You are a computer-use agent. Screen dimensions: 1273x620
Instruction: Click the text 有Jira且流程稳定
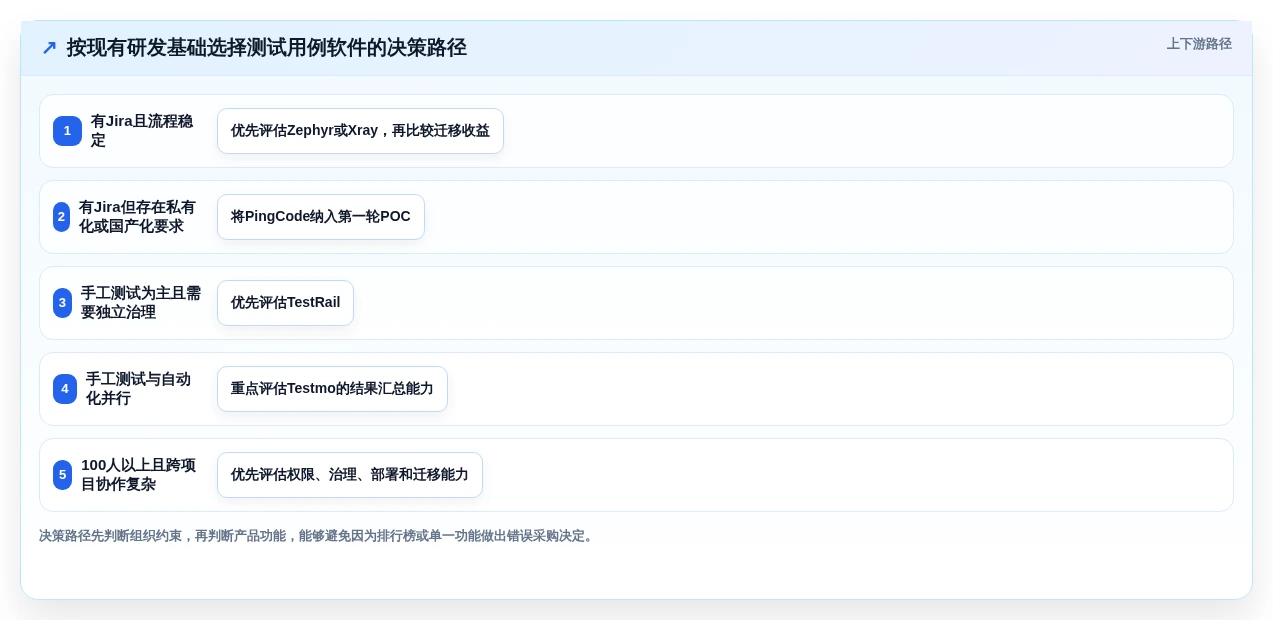coord(144,131)
